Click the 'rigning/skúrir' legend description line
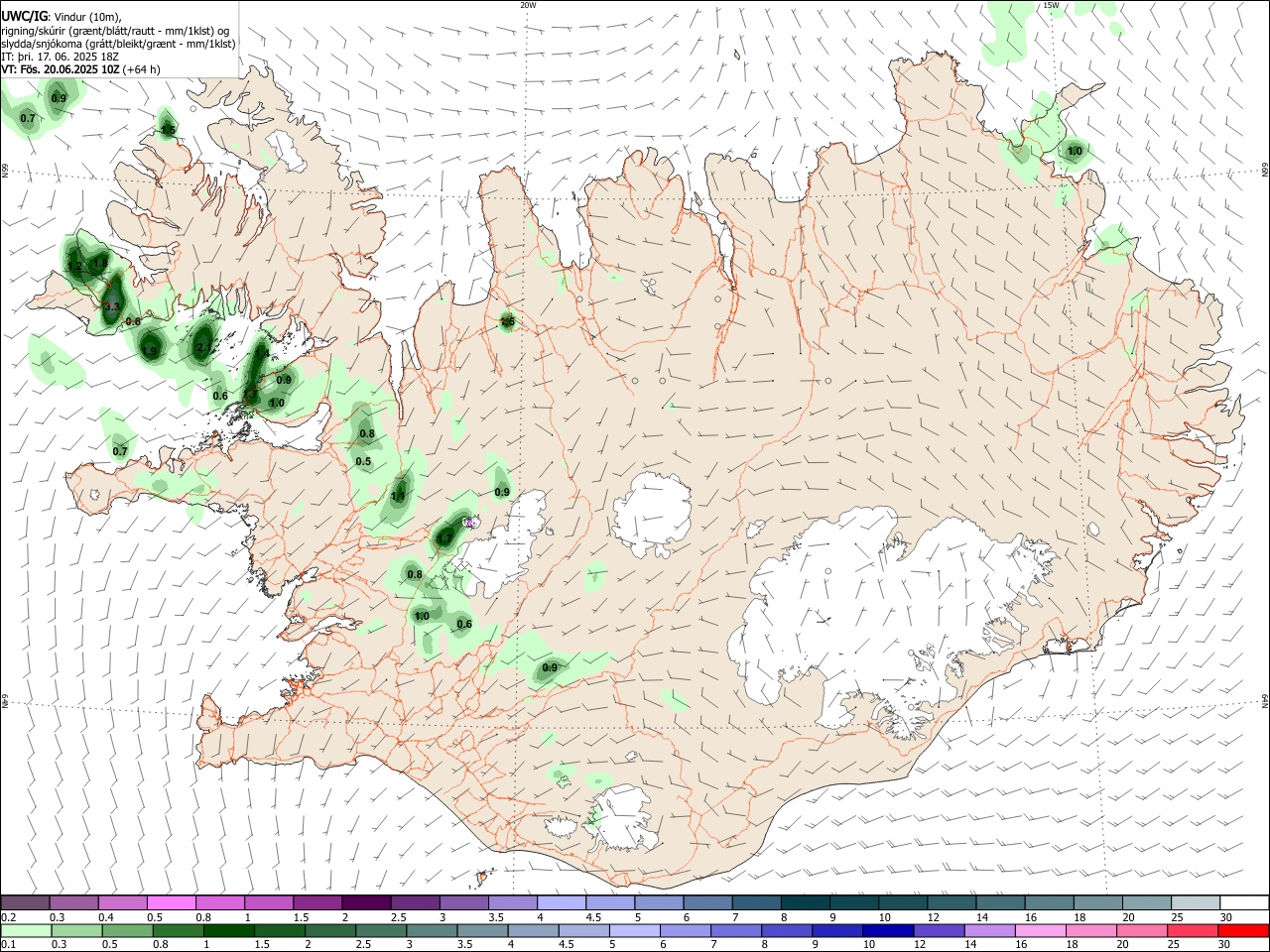The image size is (1270, 952). (115, 31)
